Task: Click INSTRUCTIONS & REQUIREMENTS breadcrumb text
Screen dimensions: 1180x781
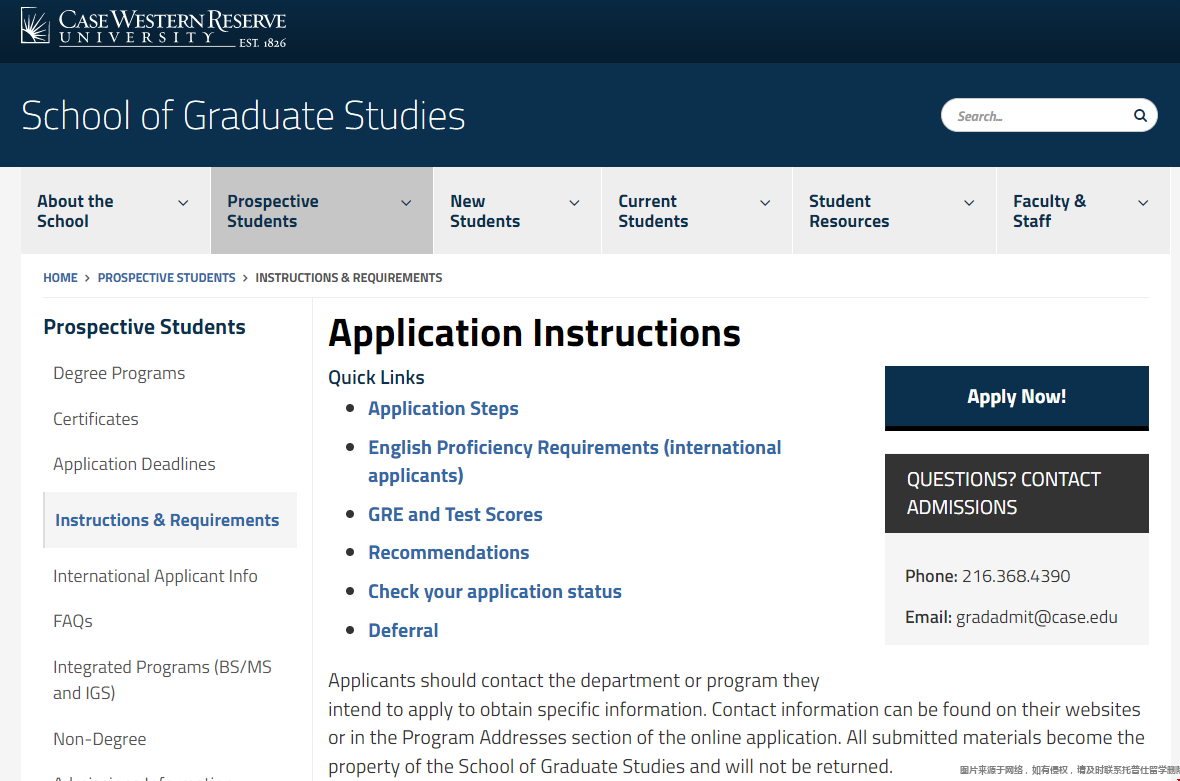Action: click(x=348, y=278)
